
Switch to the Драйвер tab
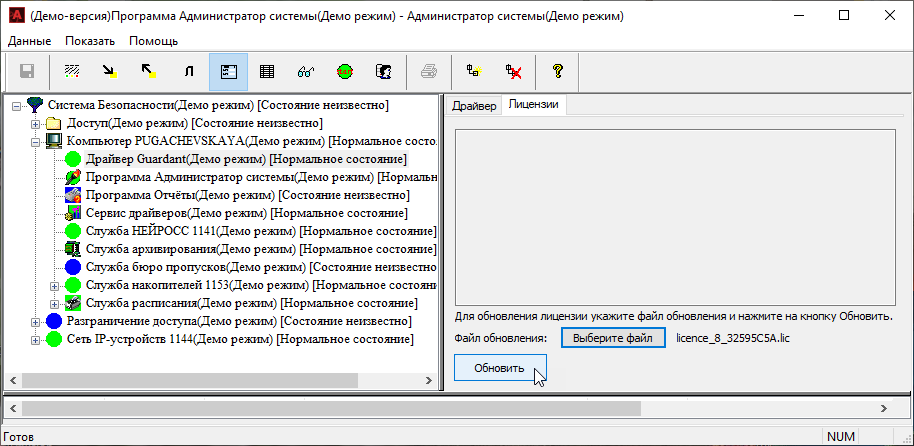coord(473,106)
